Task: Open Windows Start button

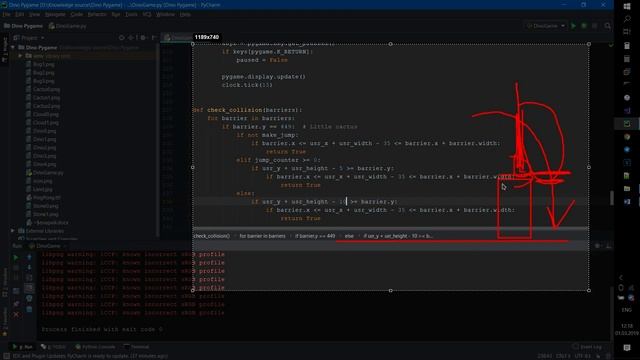Action: [x=627, y=6]
